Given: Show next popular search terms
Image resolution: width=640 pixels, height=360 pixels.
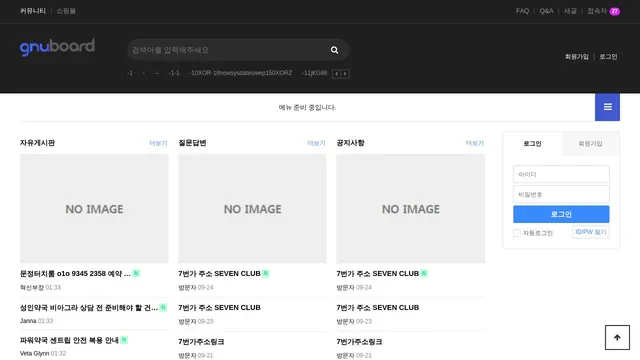Looking at the screenshot, I should (x=345, y=74).
